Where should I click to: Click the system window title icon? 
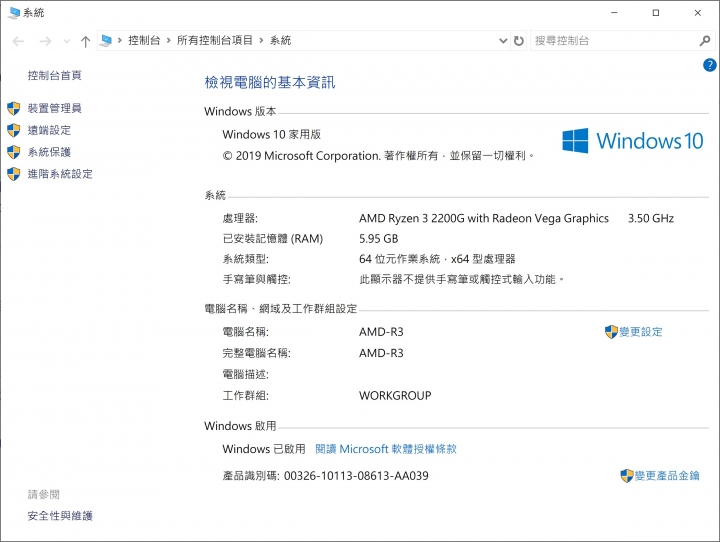(15, 12)
